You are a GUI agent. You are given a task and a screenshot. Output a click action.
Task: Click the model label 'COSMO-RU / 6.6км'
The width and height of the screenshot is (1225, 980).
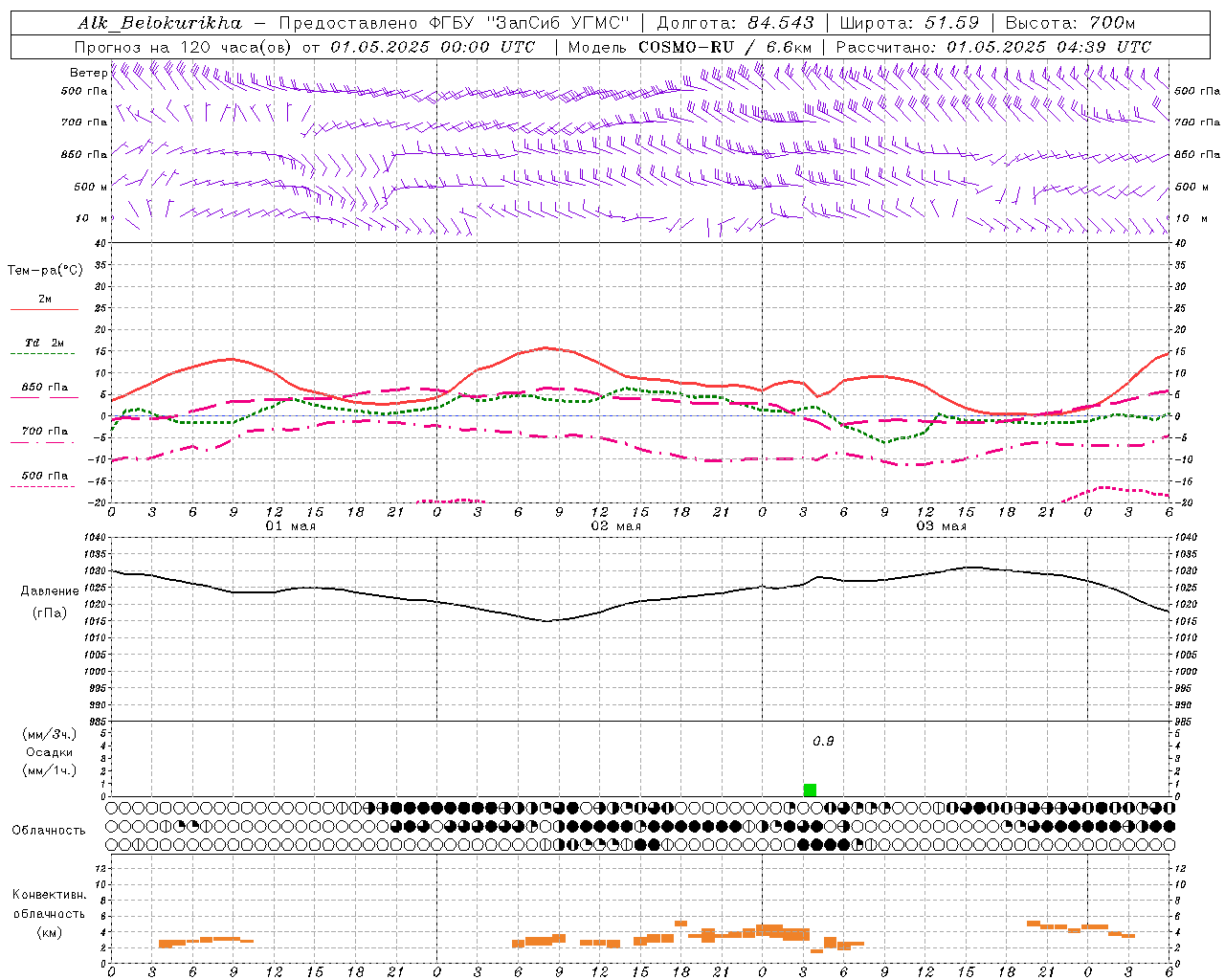pyautogui.click(x=724, y=47)
